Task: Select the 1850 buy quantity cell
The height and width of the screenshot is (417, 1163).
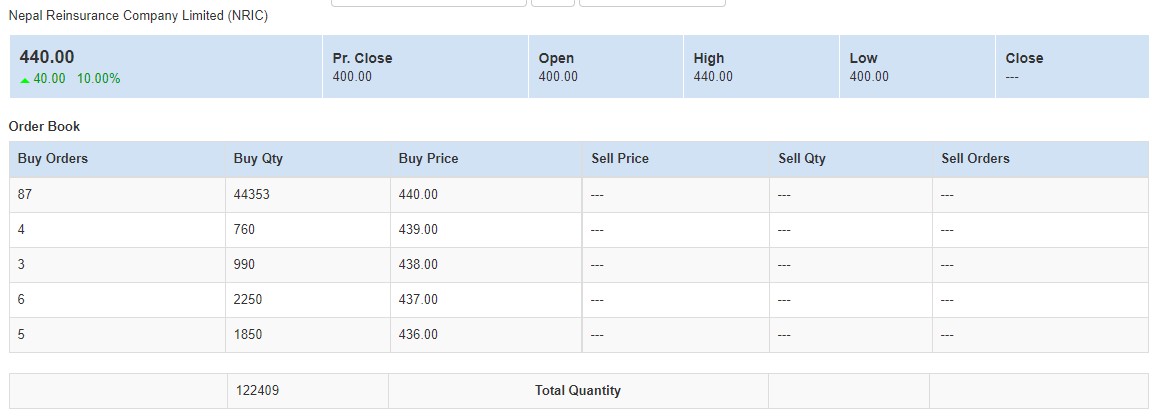Action: (308, 335)
